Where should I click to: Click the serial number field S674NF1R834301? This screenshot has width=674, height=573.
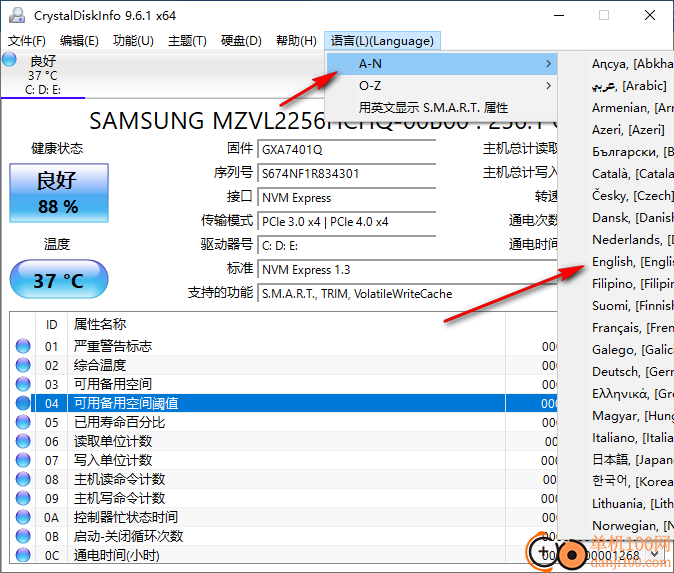[x=346, y=174]
